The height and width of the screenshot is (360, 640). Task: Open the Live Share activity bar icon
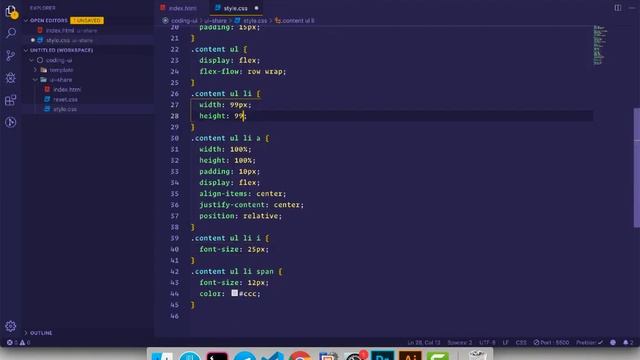click(x=11, y=122)
